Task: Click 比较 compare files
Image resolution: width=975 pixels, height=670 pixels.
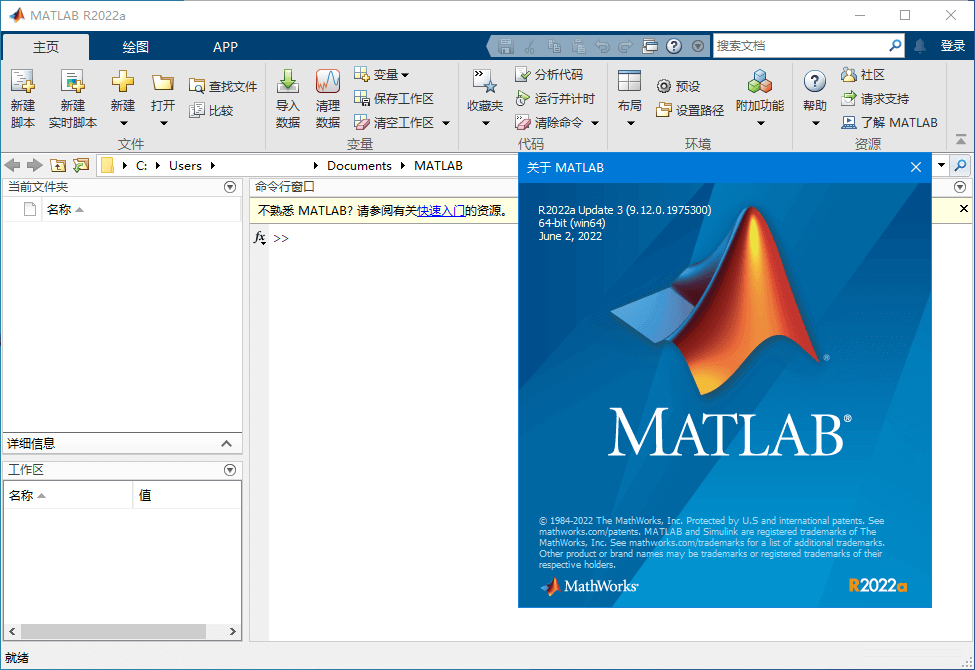Action: click(211, 111)
